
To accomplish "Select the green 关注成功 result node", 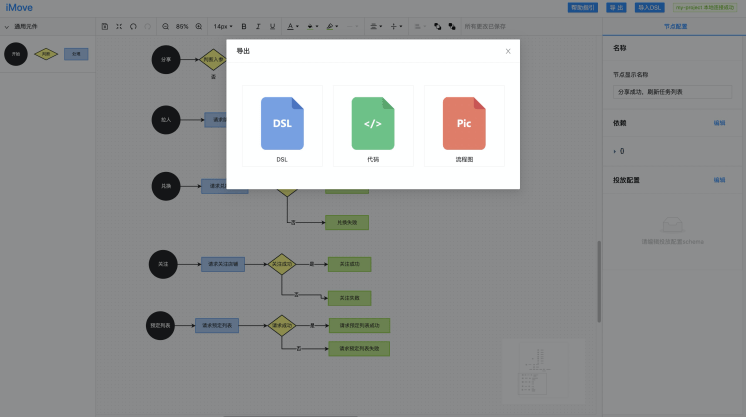I will click(349, 264).
